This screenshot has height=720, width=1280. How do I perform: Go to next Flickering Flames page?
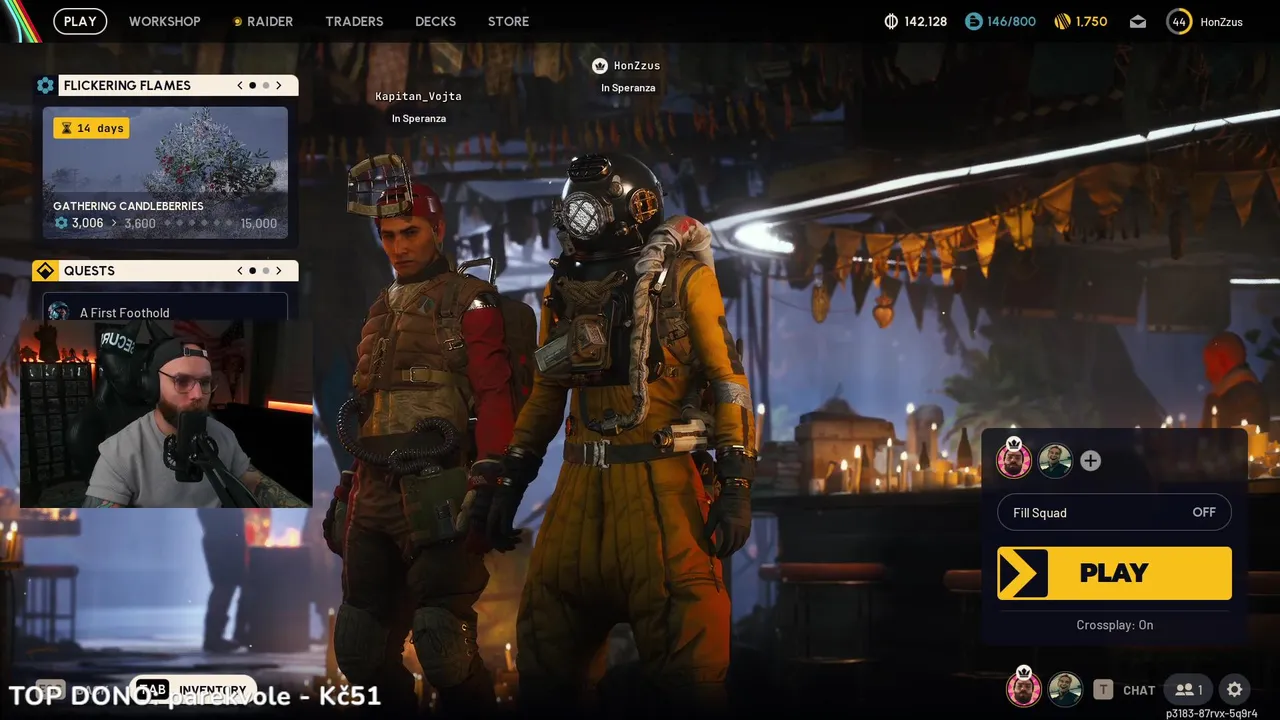278,85
